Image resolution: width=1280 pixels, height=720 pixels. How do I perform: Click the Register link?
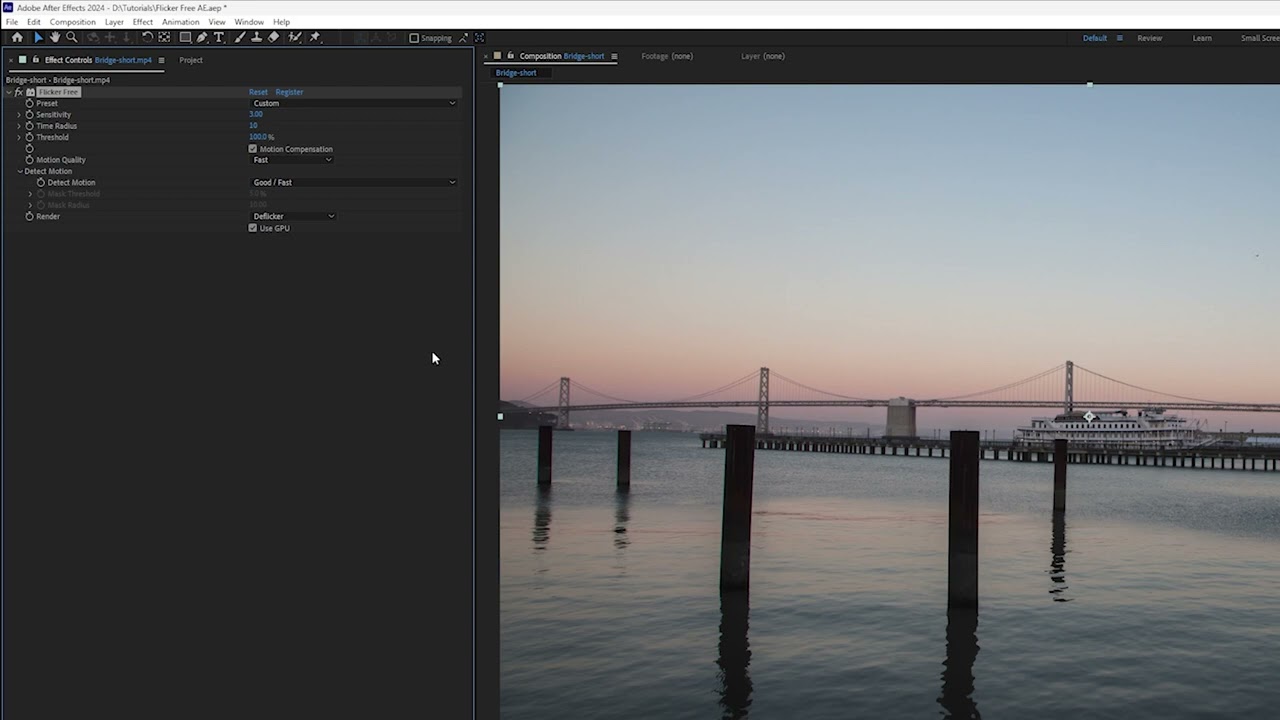(289, 92)
